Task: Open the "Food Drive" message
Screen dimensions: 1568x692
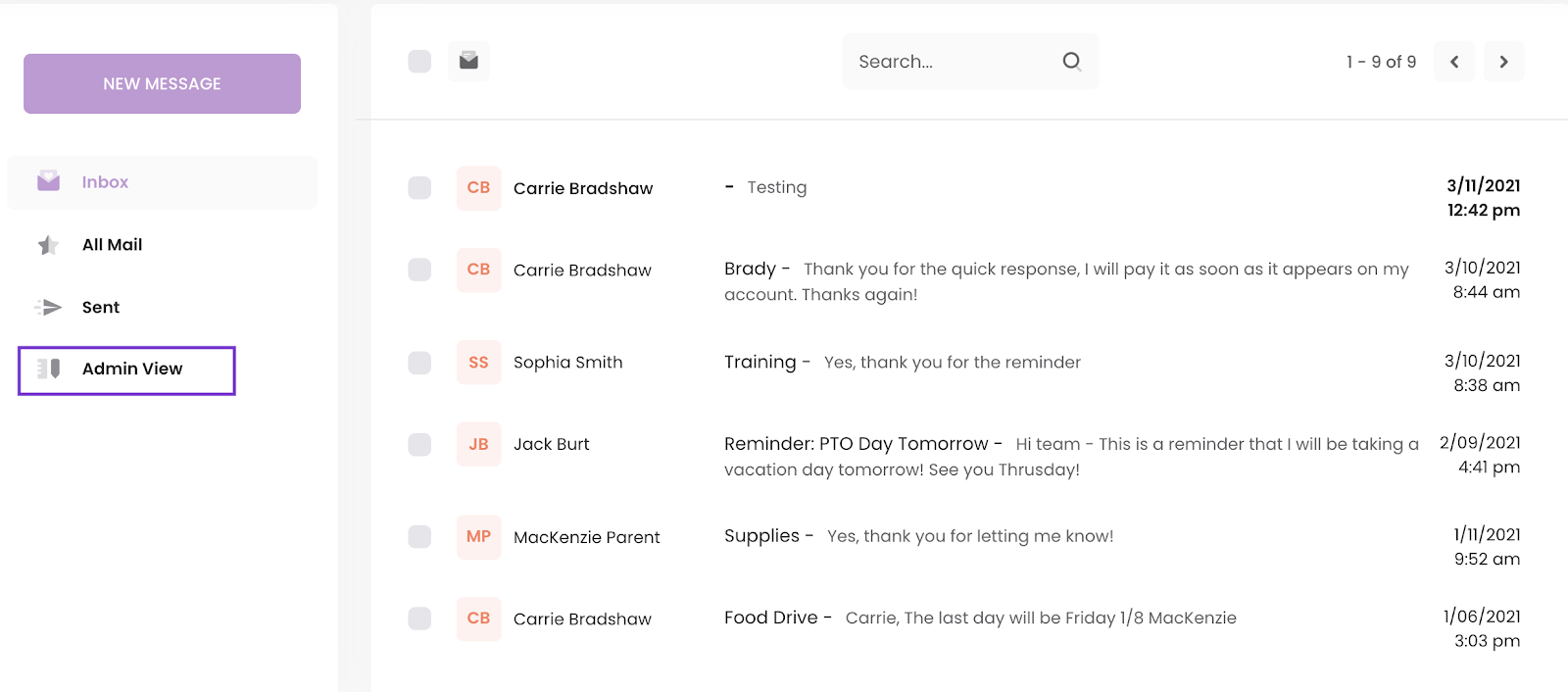Action: click(x=980, y=618)
